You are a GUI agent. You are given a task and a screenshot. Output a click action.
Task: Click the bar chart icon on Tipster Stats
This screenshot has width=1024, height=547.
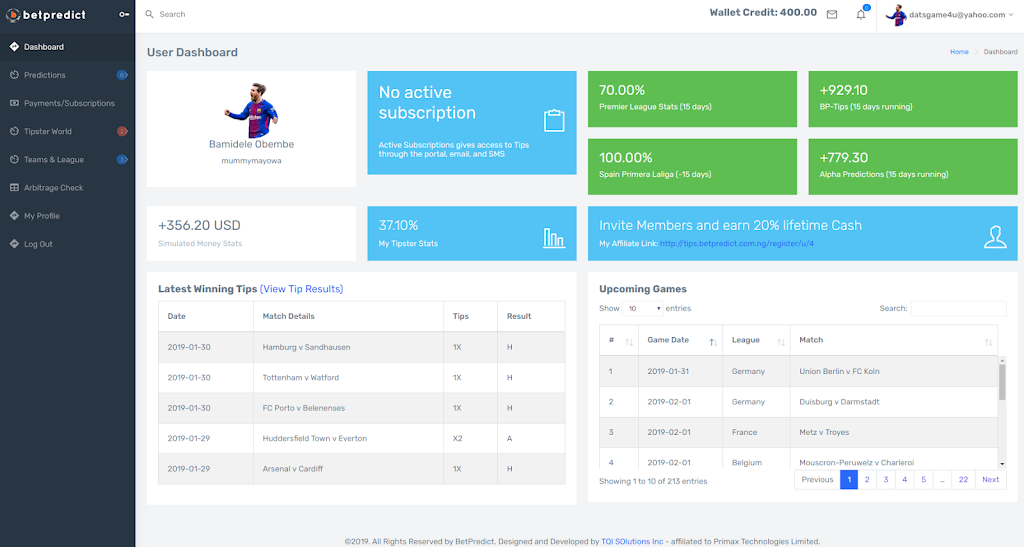[554, 238]
